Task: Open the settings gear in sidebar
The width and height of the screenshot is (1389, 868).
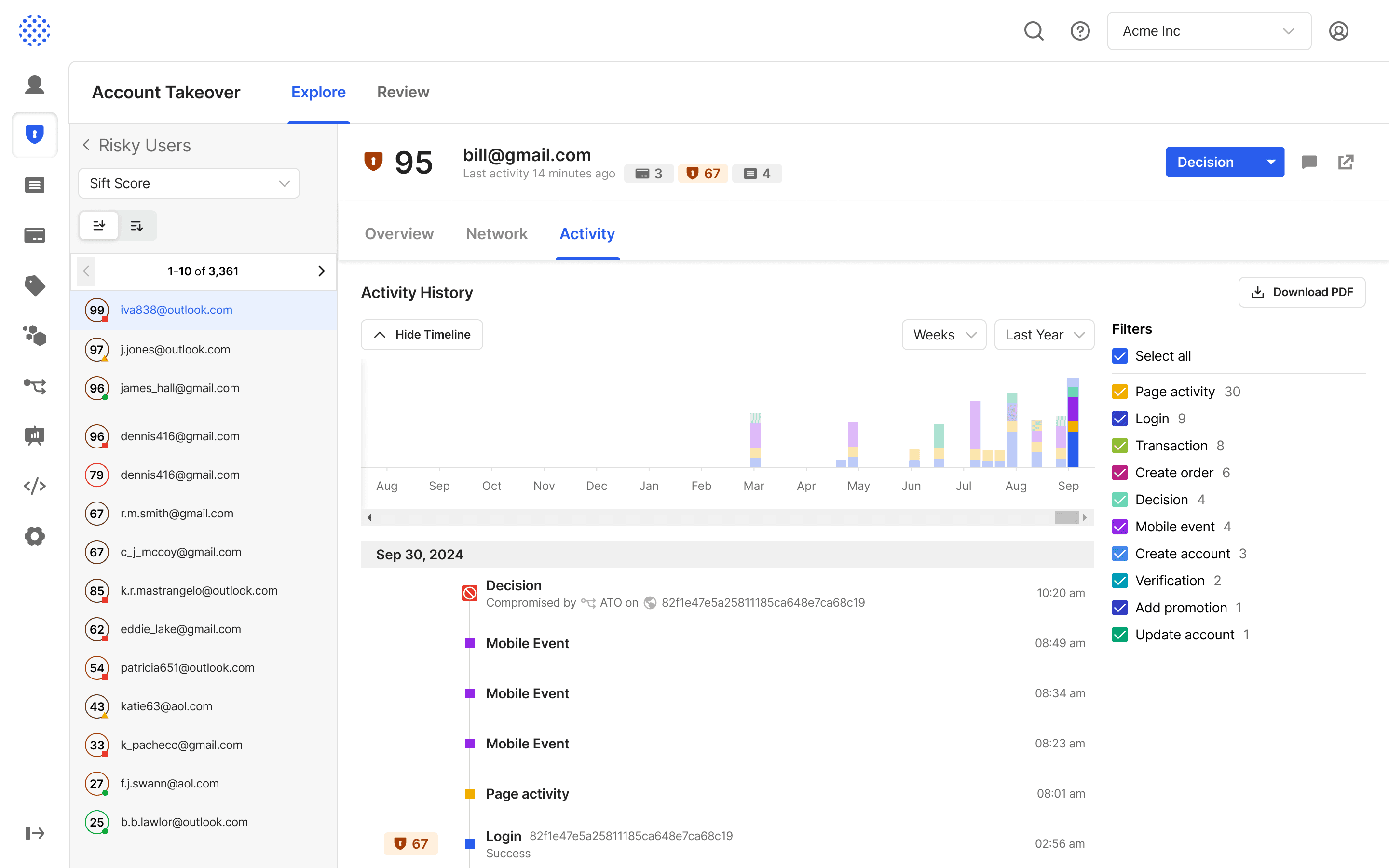Action: point(34,536)
